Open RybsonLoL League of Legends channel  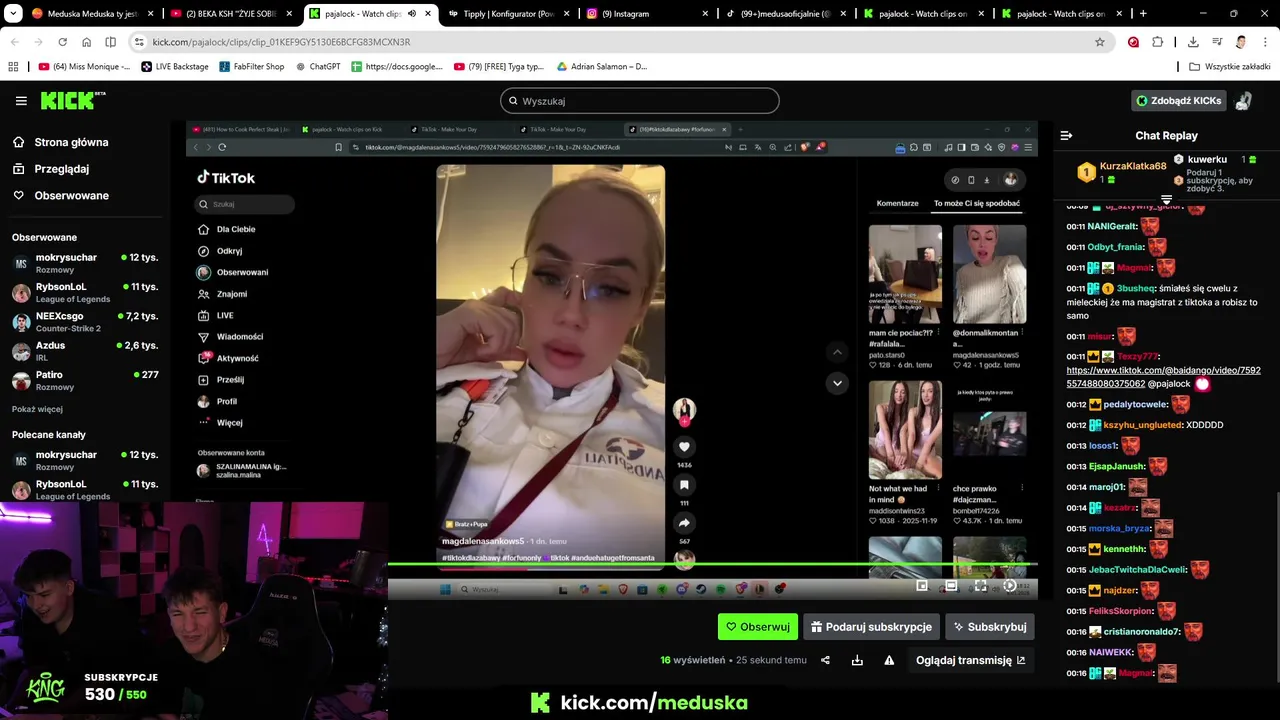(x=85, y=292)
